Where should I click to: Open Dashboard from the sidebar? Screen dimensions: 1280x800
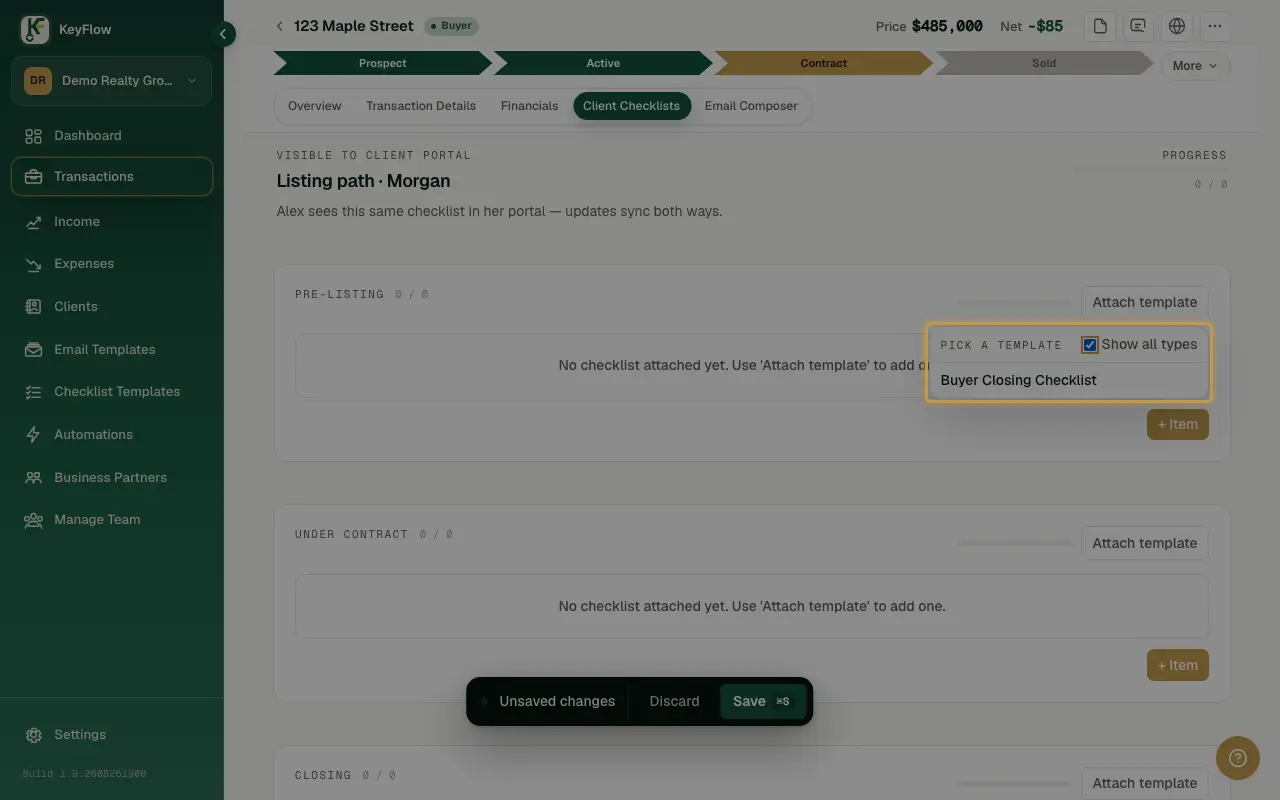pyautogui.click(x=112, y=136)
